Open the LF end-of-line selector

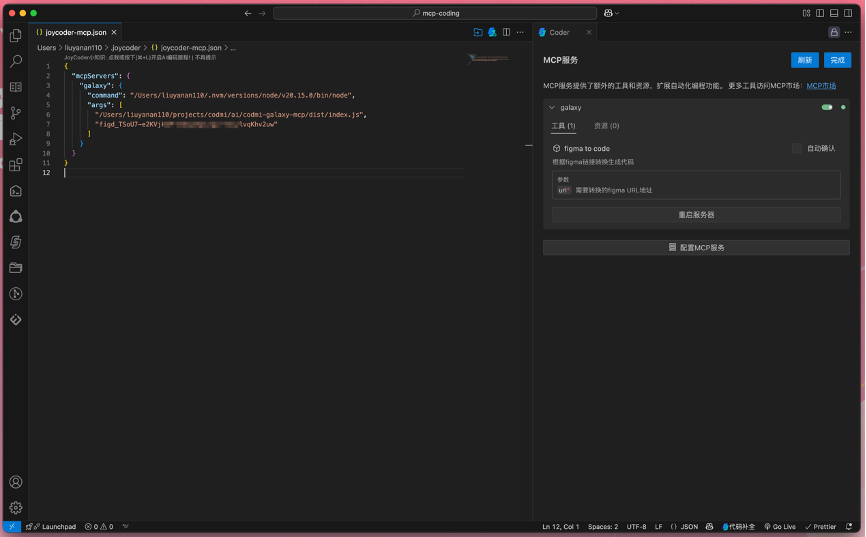(x=658, y=527)
